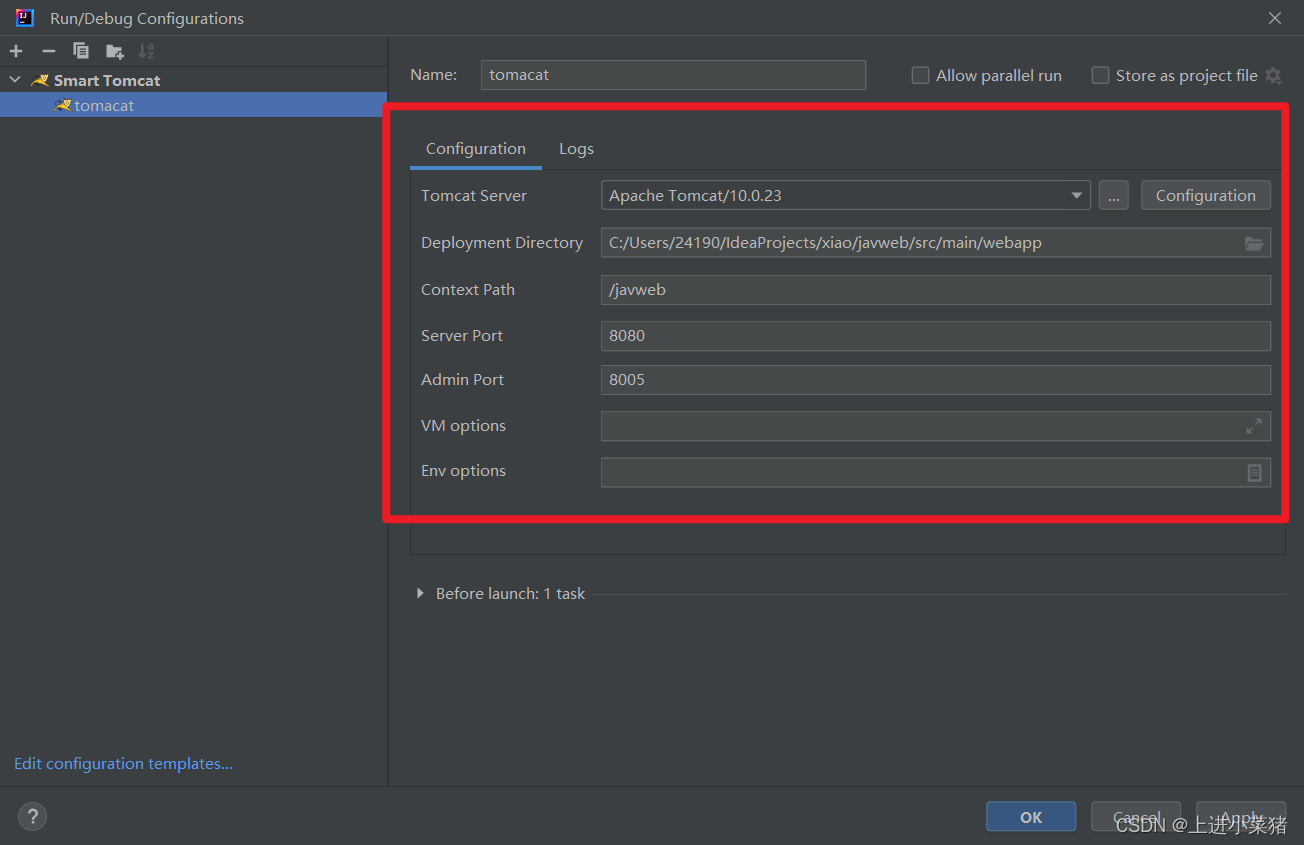Edit the Context Path field
1304x845 pixels.
[x=936, y=290]
